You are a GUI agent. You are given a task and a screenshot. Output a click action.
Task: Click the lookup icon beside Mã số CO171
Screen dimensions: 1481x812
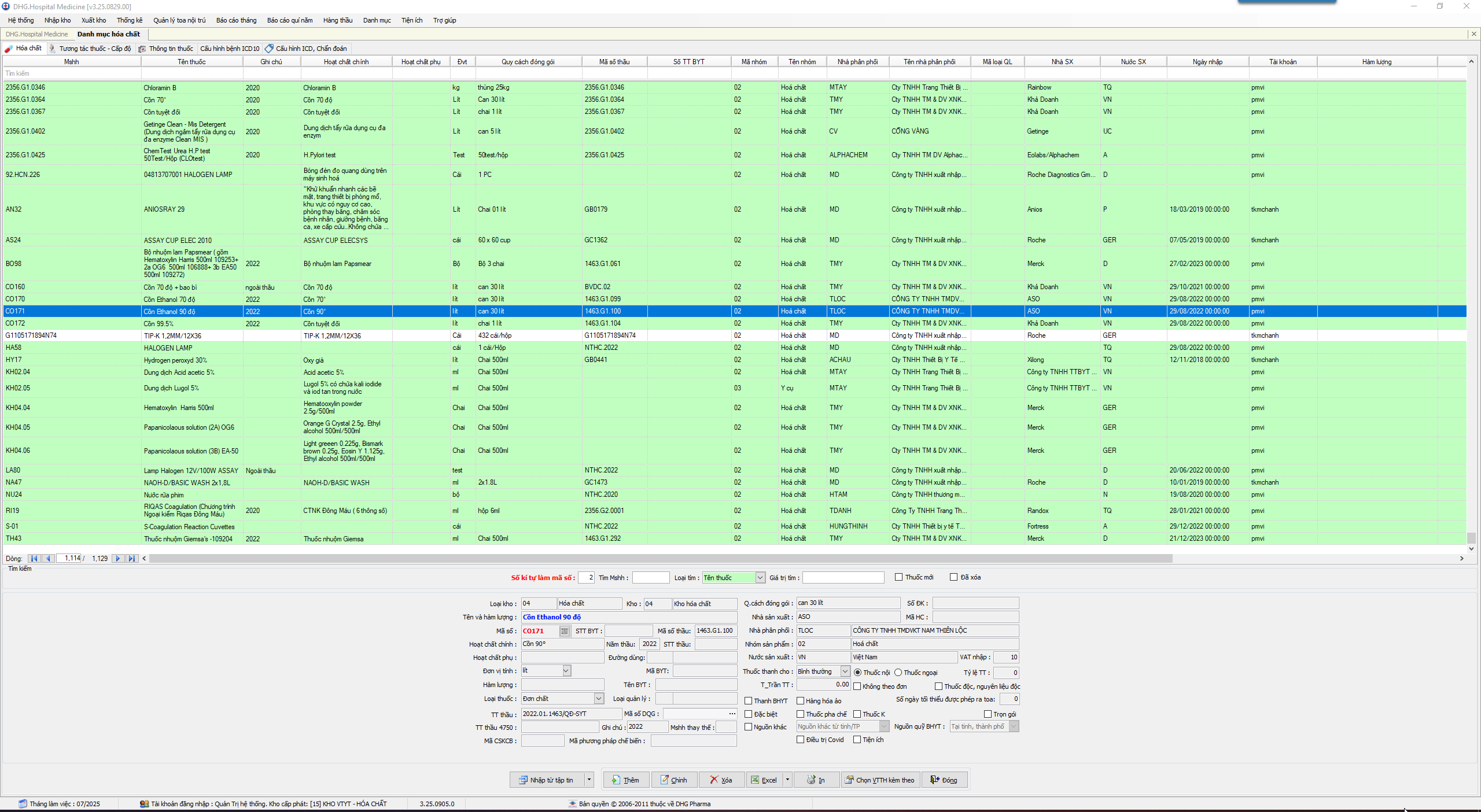564,631
